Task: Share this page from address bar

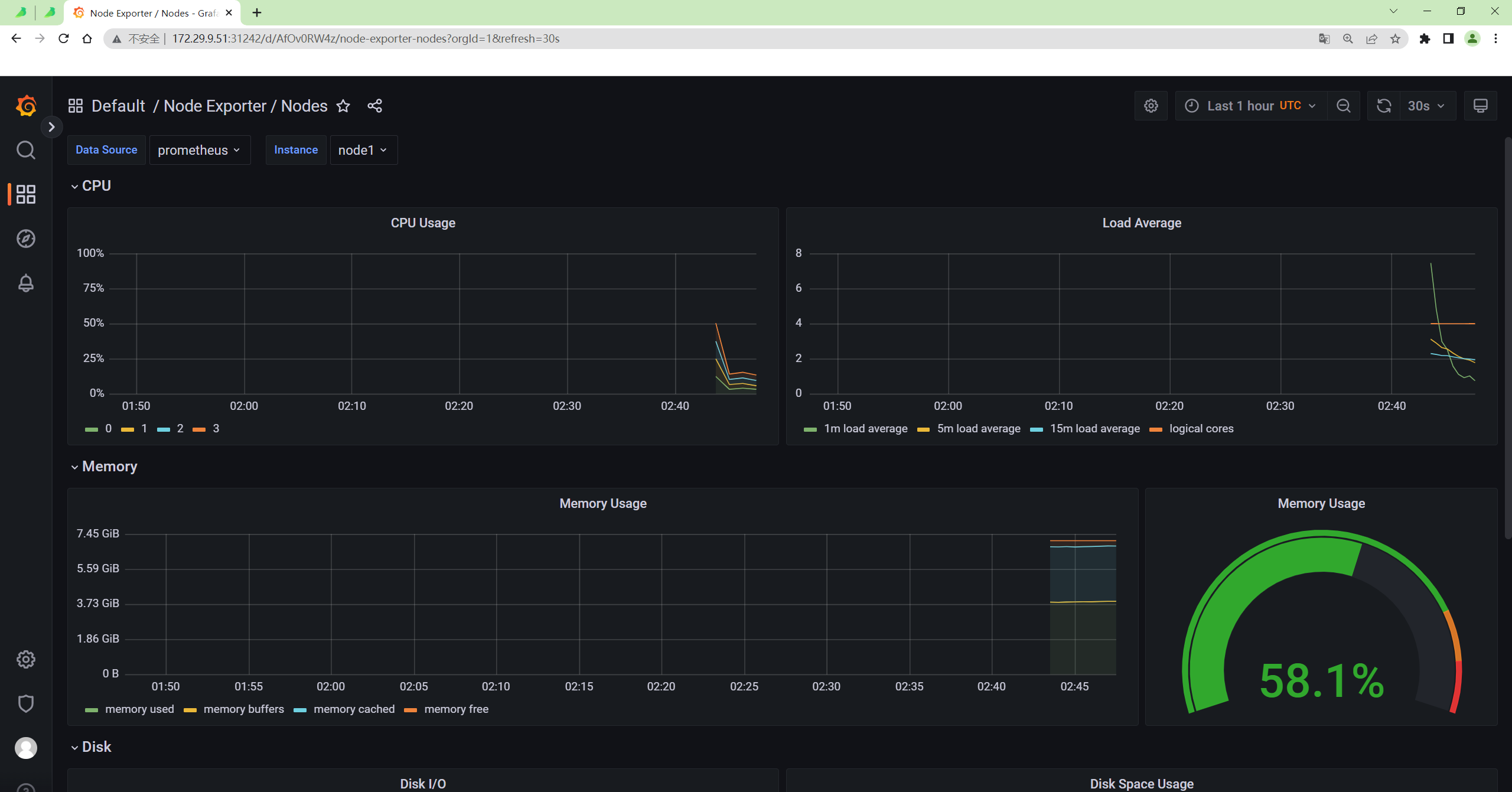Action: point(1371,38)
